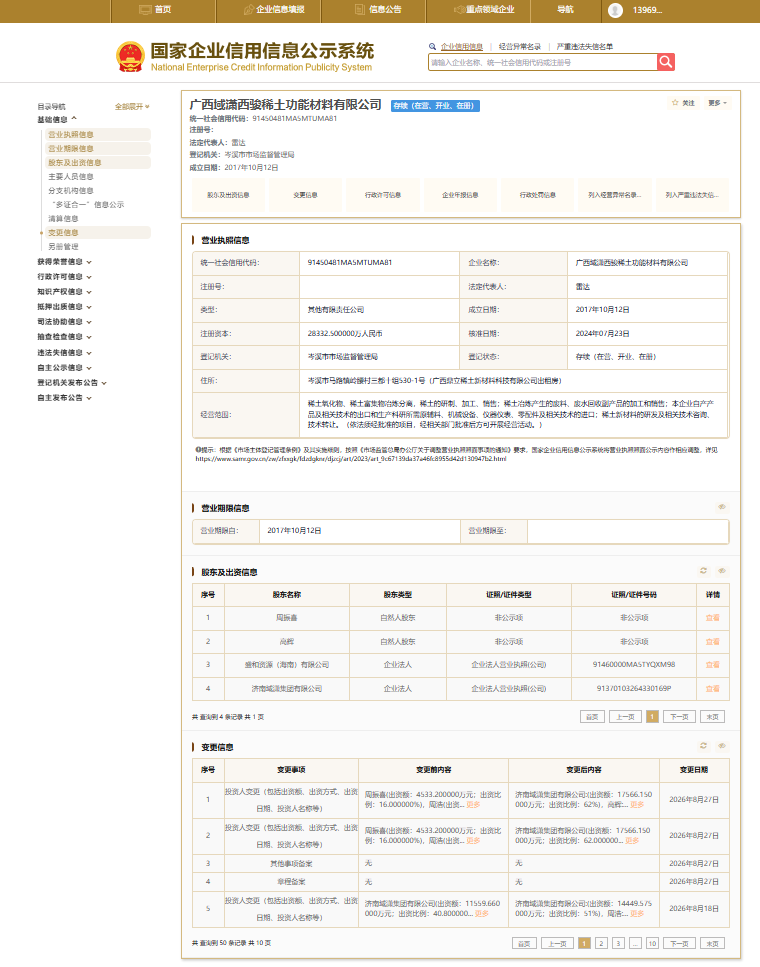Jump to 列入严重违法失信 quick button
This screenshot has width=760, height=967.
pos(692,195)
